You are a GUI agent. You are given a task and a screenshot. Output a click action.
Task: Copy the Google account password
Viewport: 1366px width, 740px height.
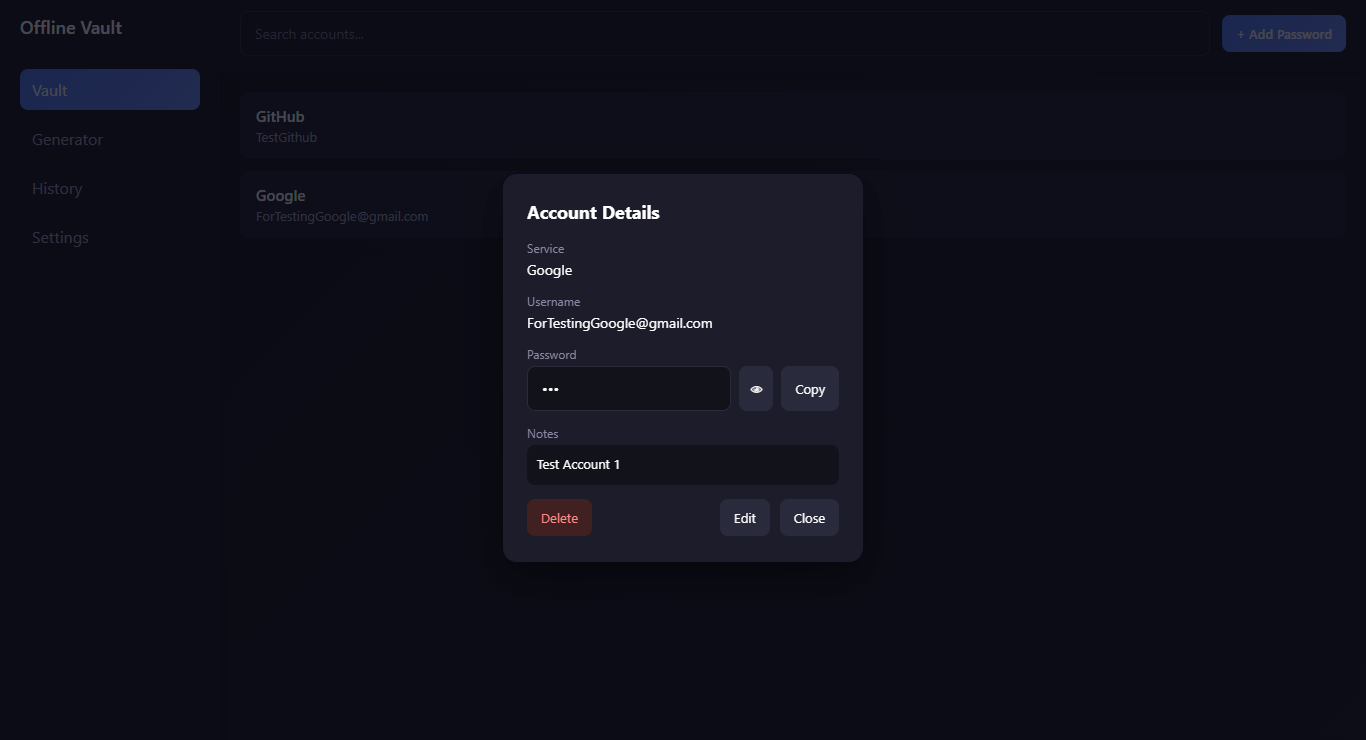(809, 389)
